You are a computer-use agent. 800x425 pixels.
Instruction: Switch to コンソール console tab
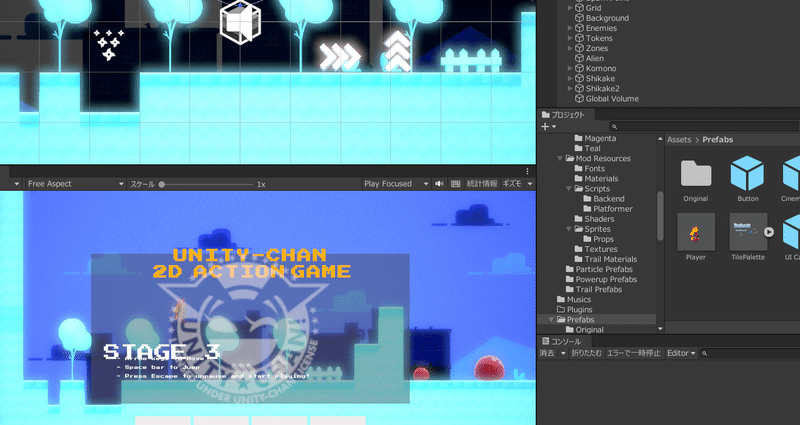[x=561, y=341]
